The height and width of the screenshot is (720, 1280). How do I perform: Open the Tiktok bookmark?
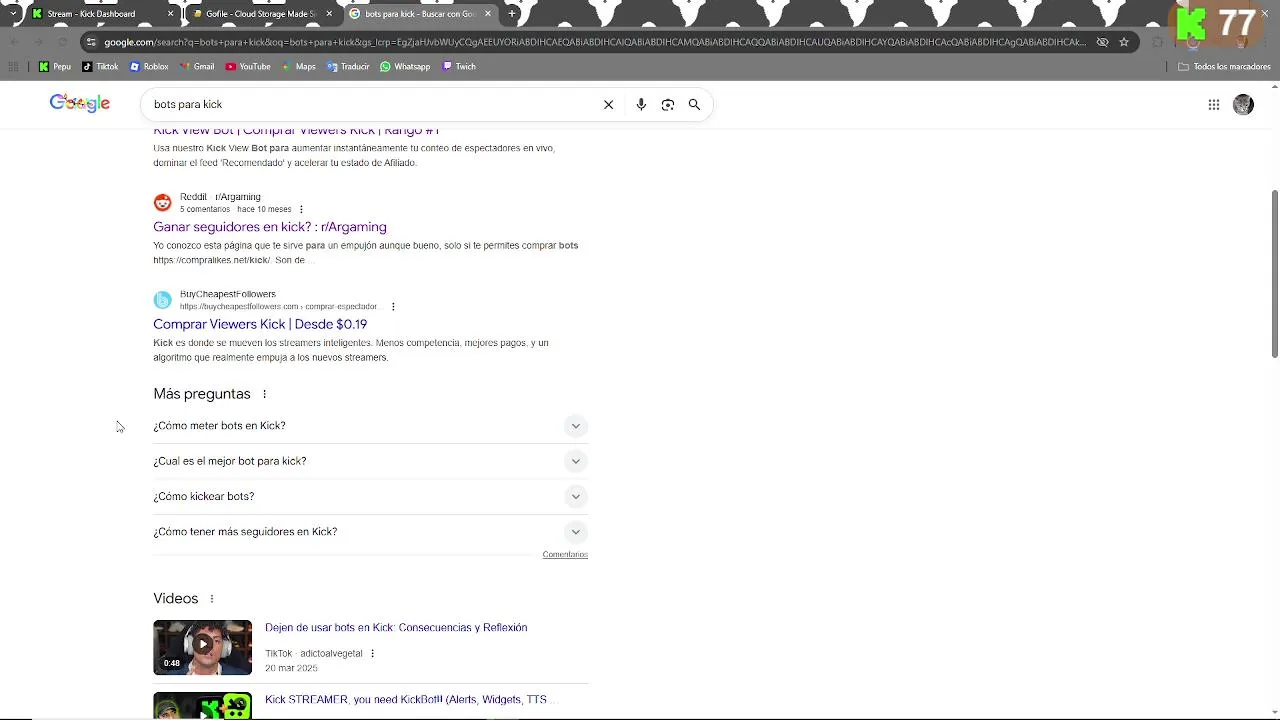click(100, 67)
